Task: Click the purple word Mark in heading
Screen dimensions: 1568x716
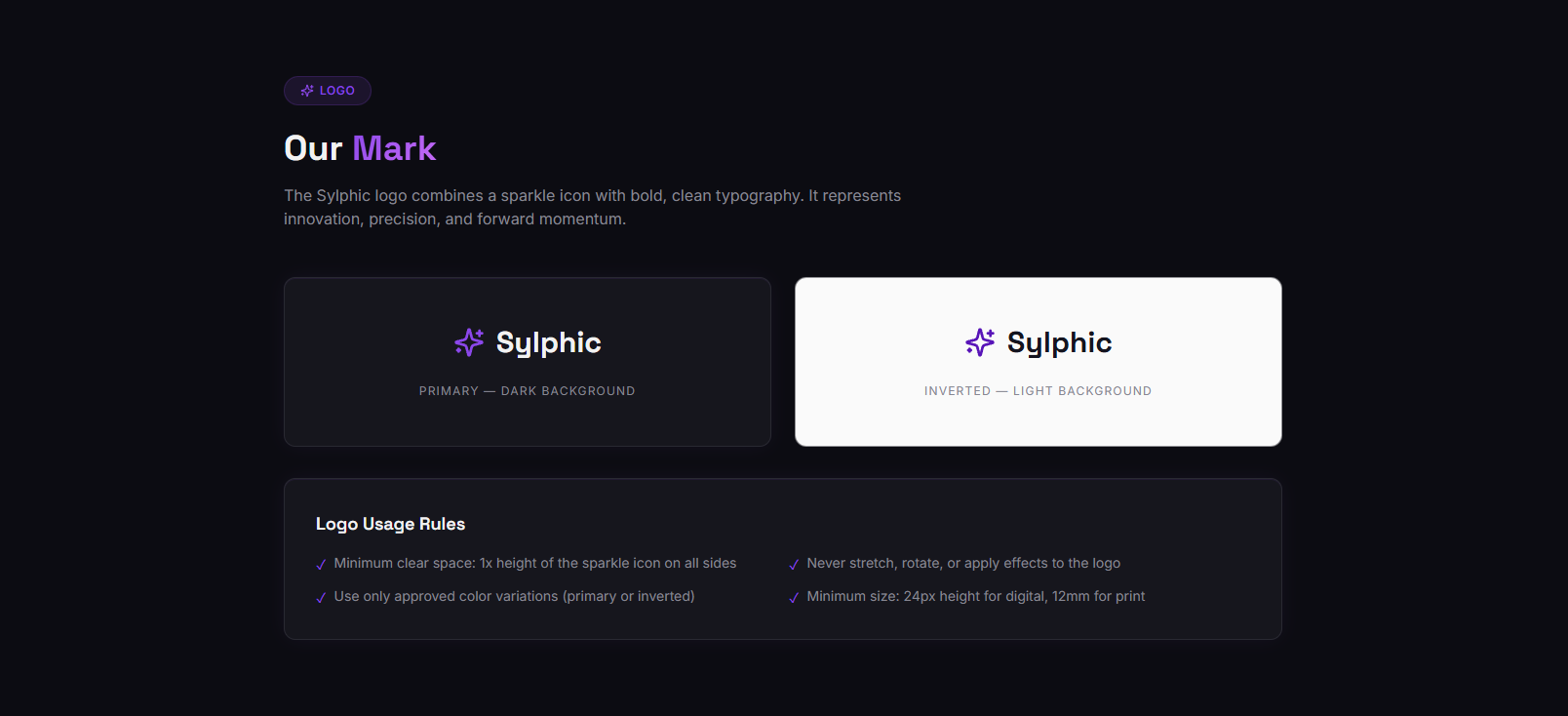Action: 394,148
